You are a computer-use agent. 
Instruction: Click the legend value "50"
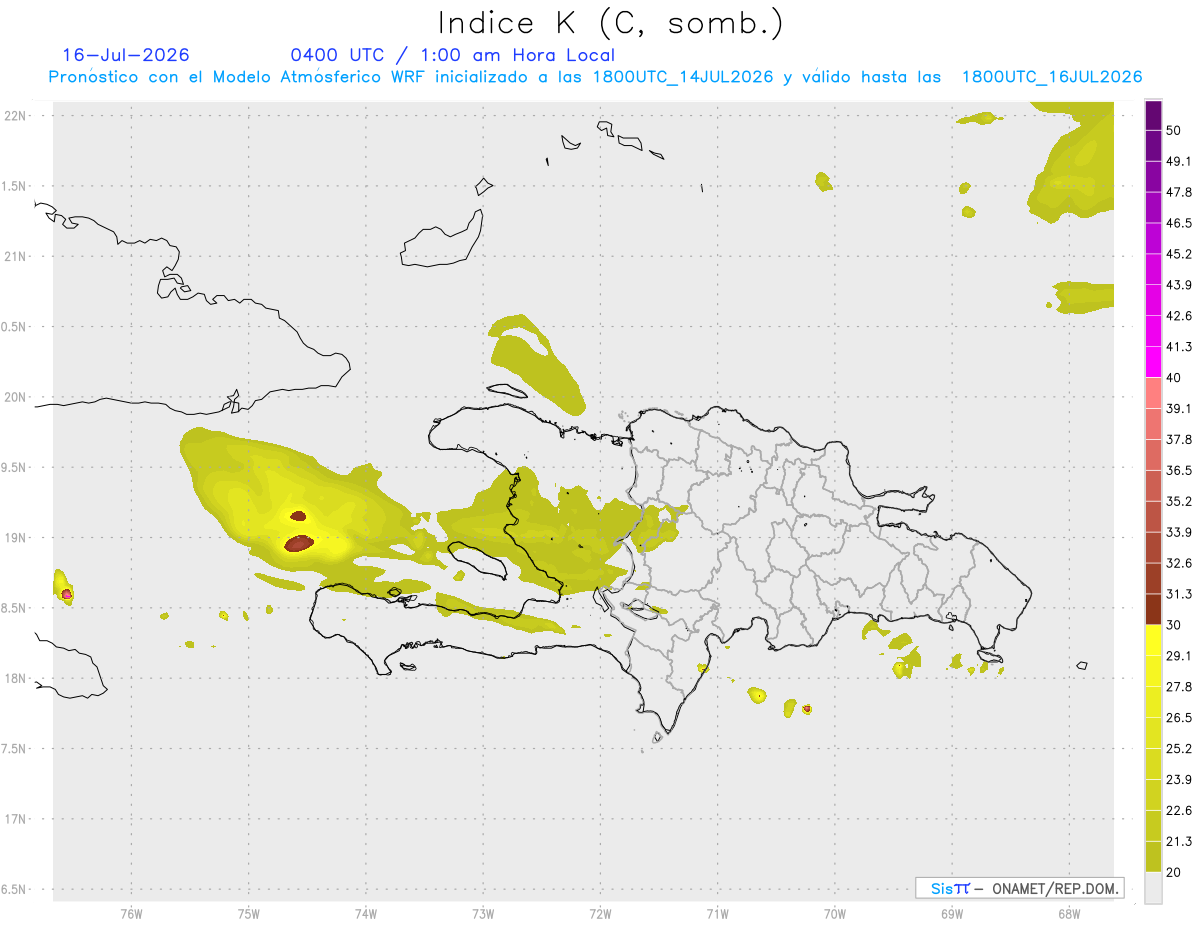pos(1176,130)
